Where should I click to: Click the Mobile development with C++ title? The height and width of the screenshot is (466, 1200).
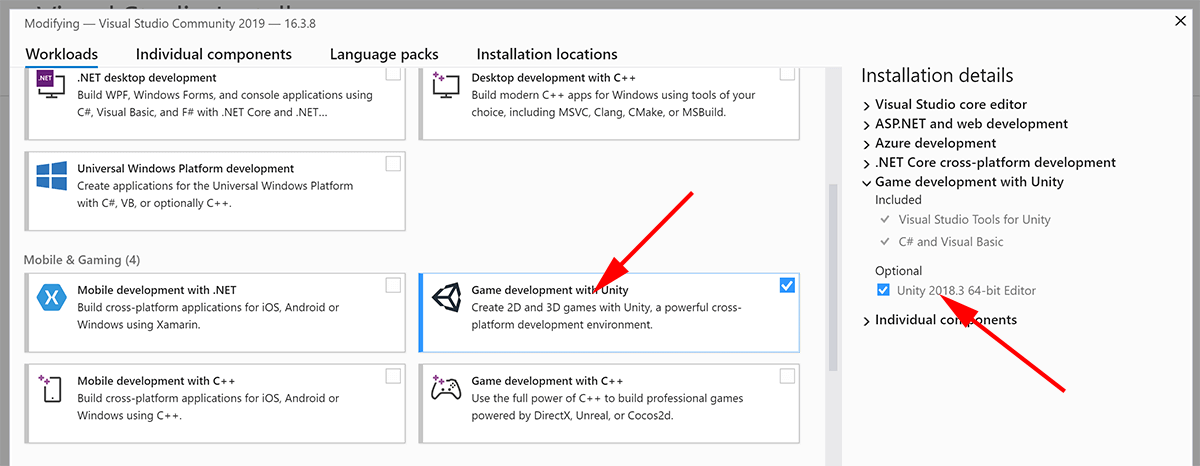(156, 381)
